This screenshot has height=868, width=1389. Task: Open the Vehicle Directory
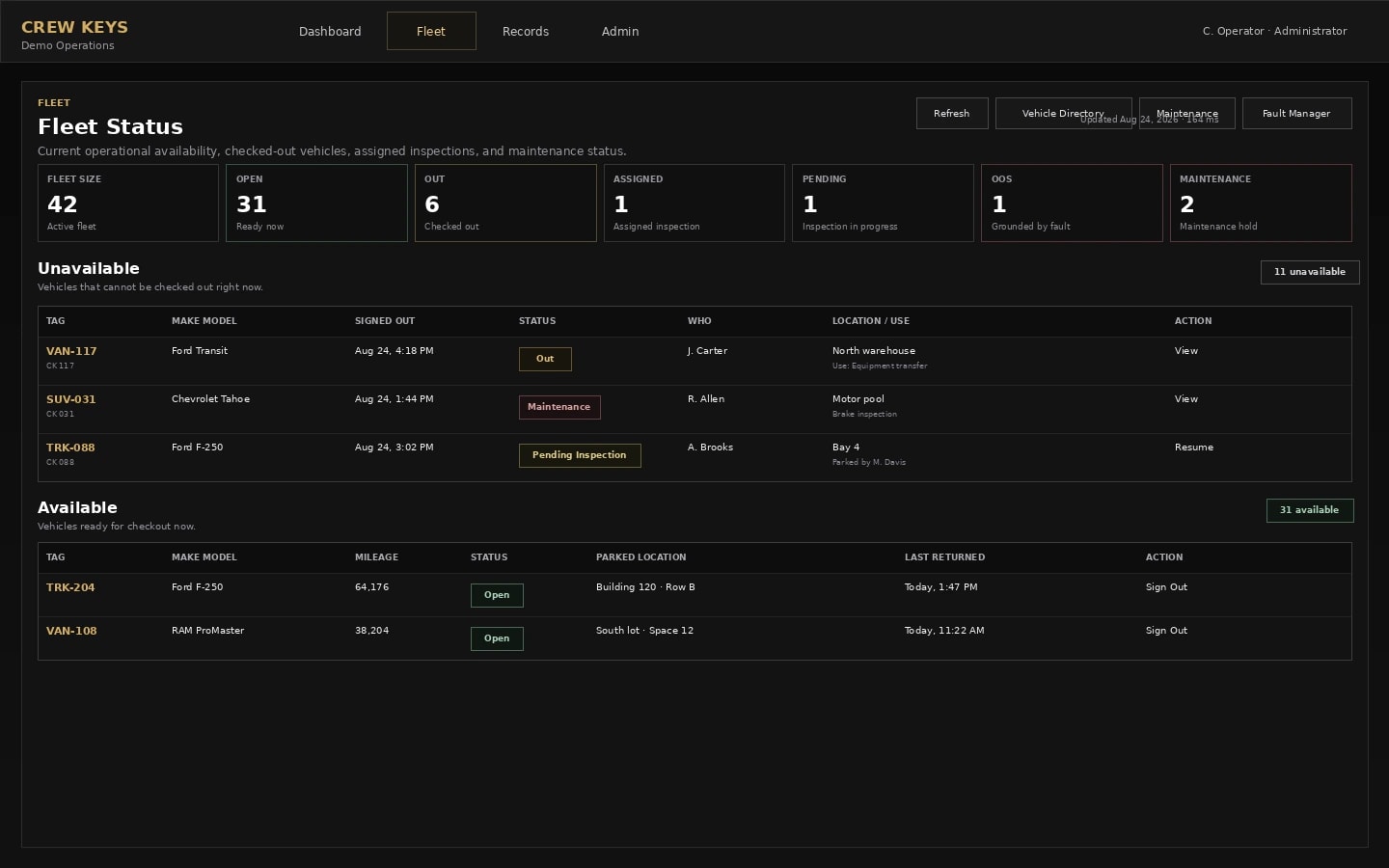(1063, 113)
